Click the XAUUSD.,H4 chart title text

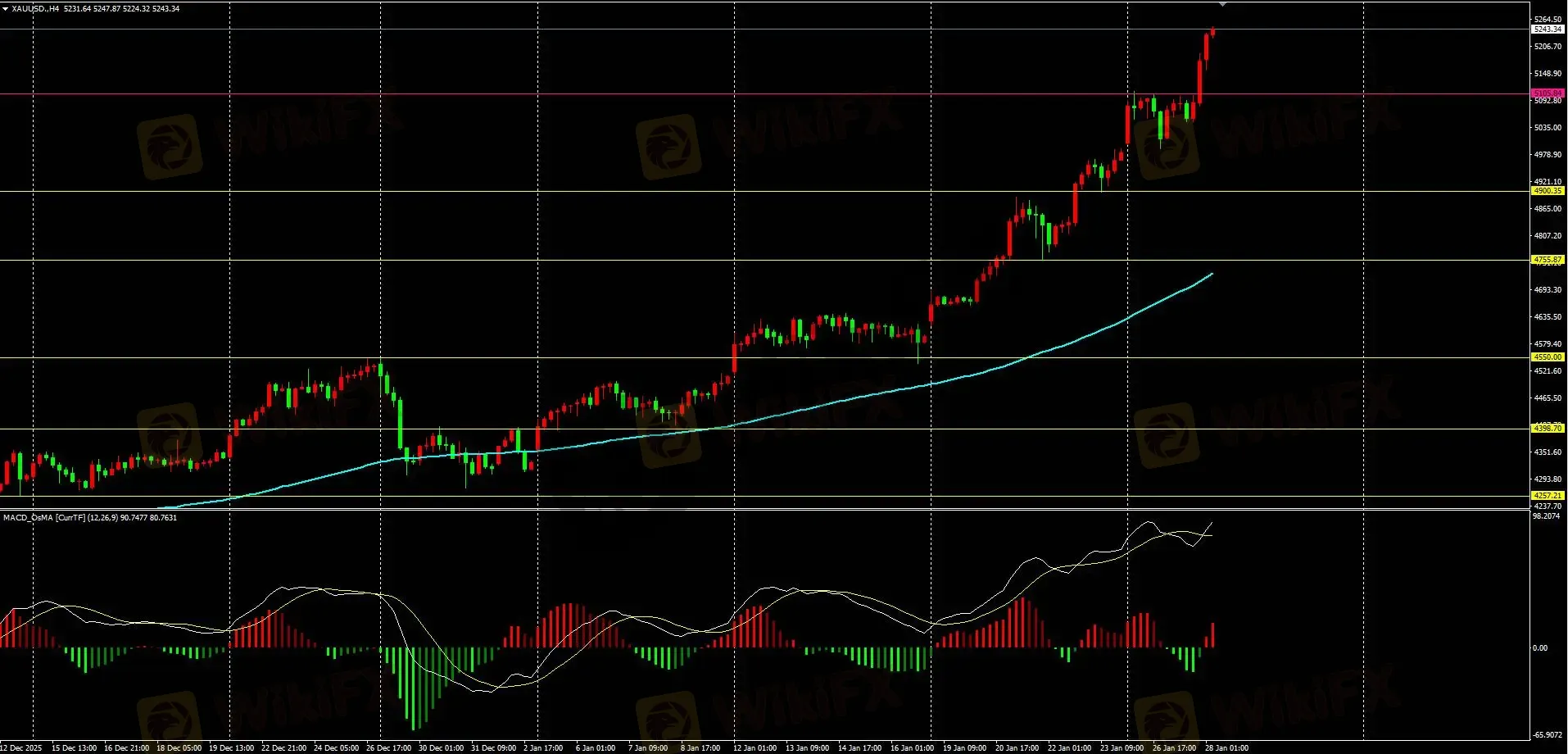(35, 8)
